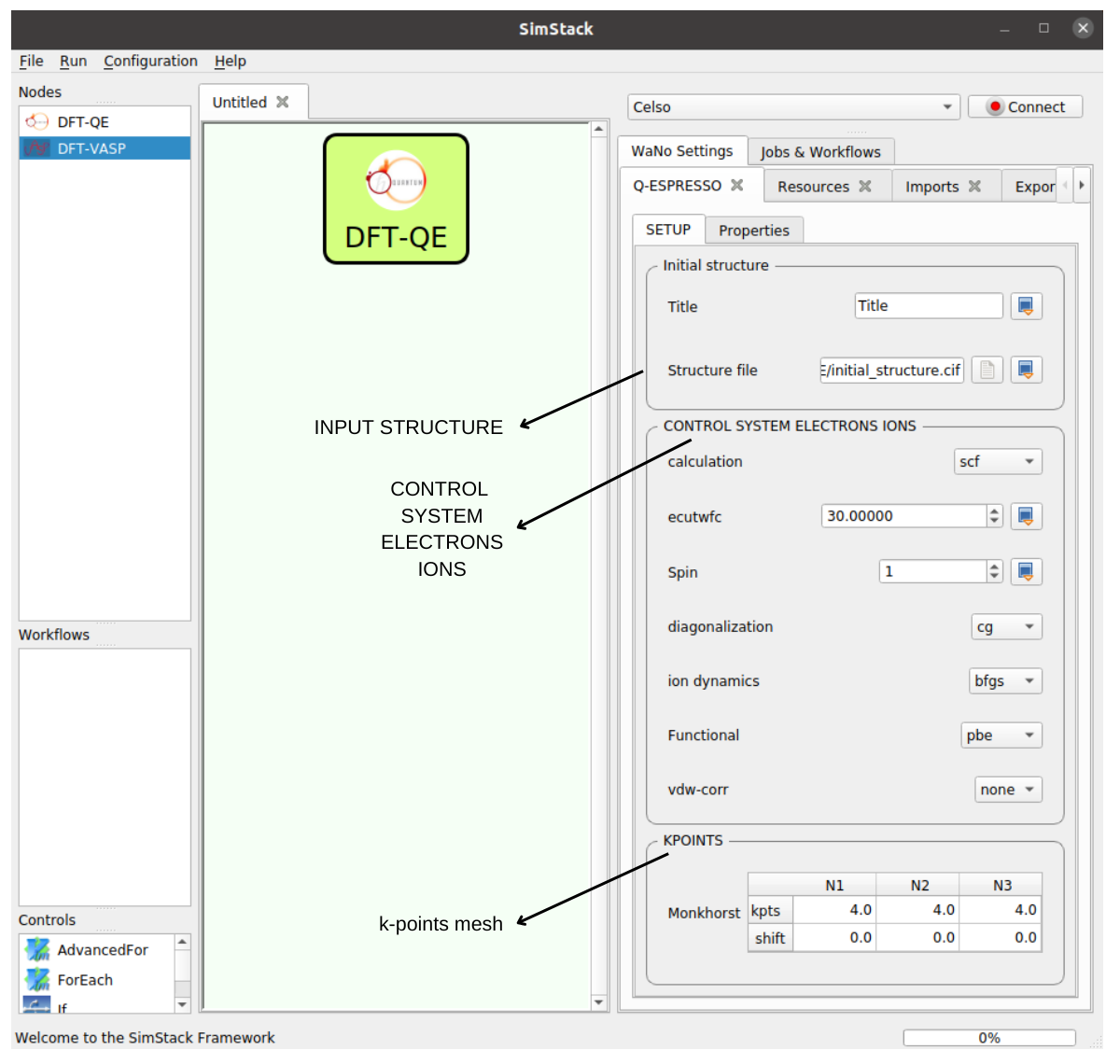
Task: Click the import icon beside Spin value
Action: 1026,571
